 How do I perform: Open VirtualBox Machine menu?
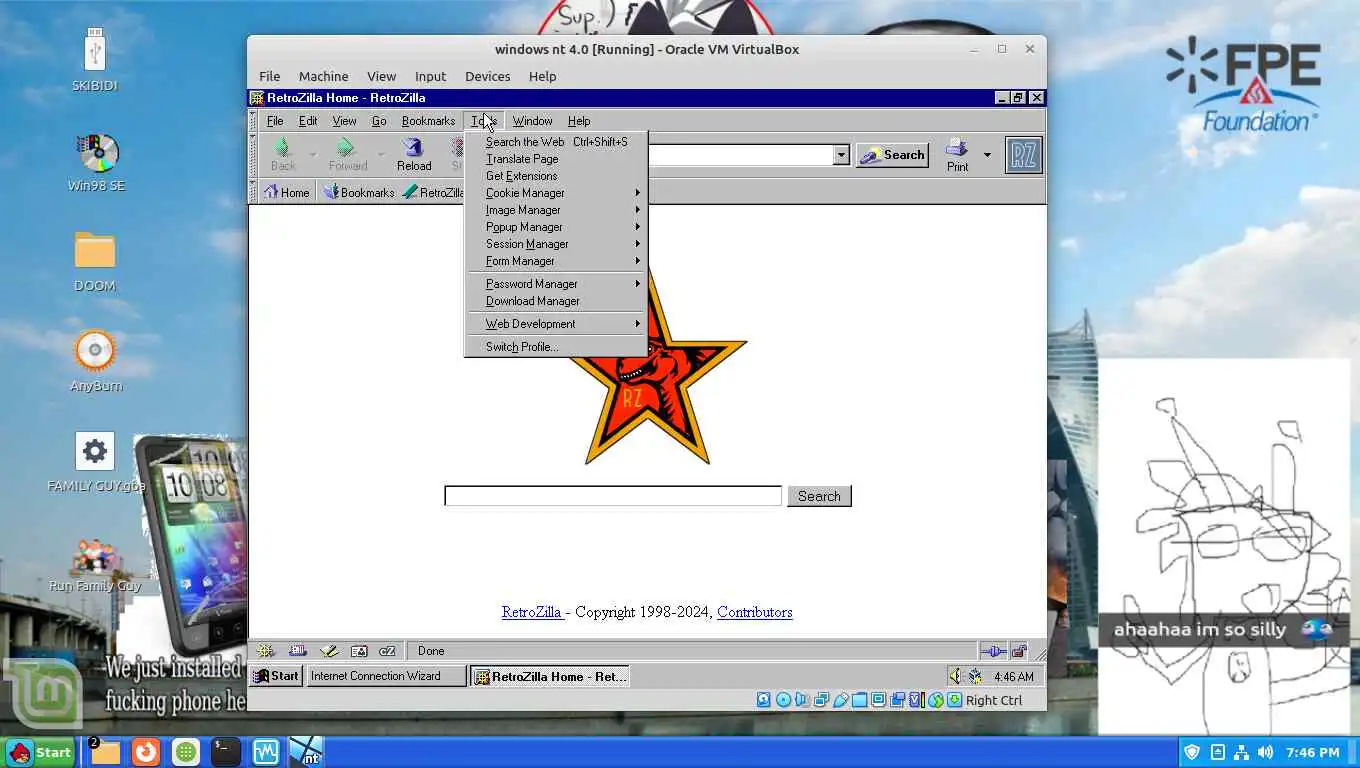323,76
